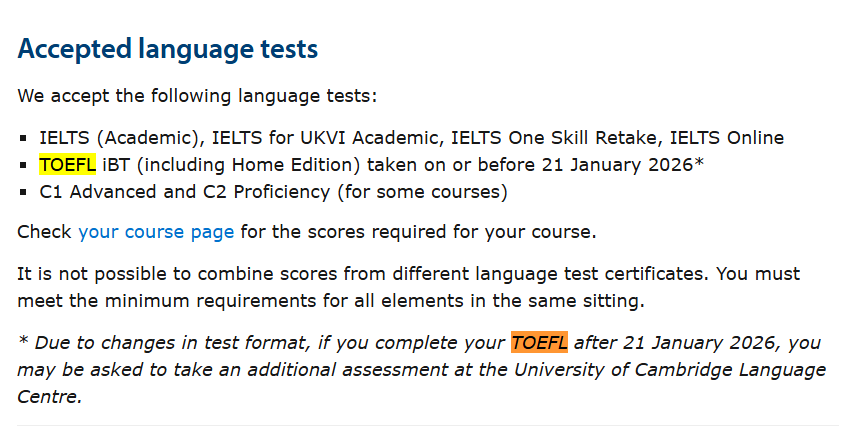The height and width of the screenshot is (426, 864).
Task: Click "(including Home Edition)" in the TOEFL bullet
Action: point(251,164)
